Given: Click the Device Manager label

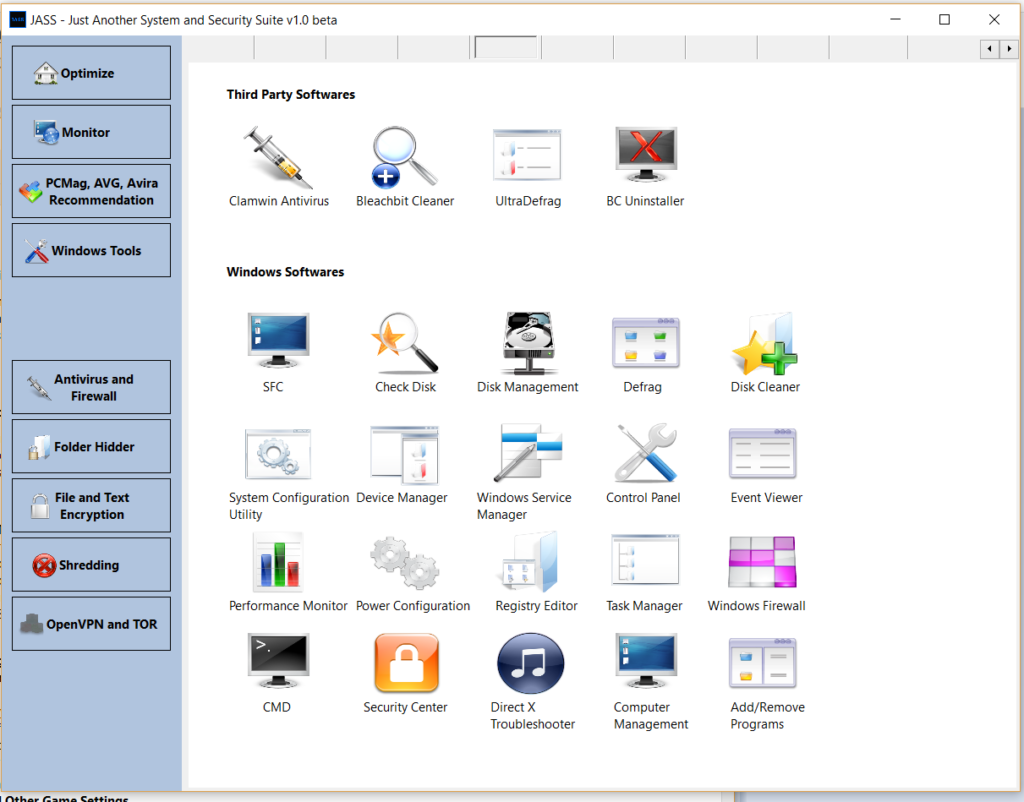Looking at the screenshot, I should [402, 498].
